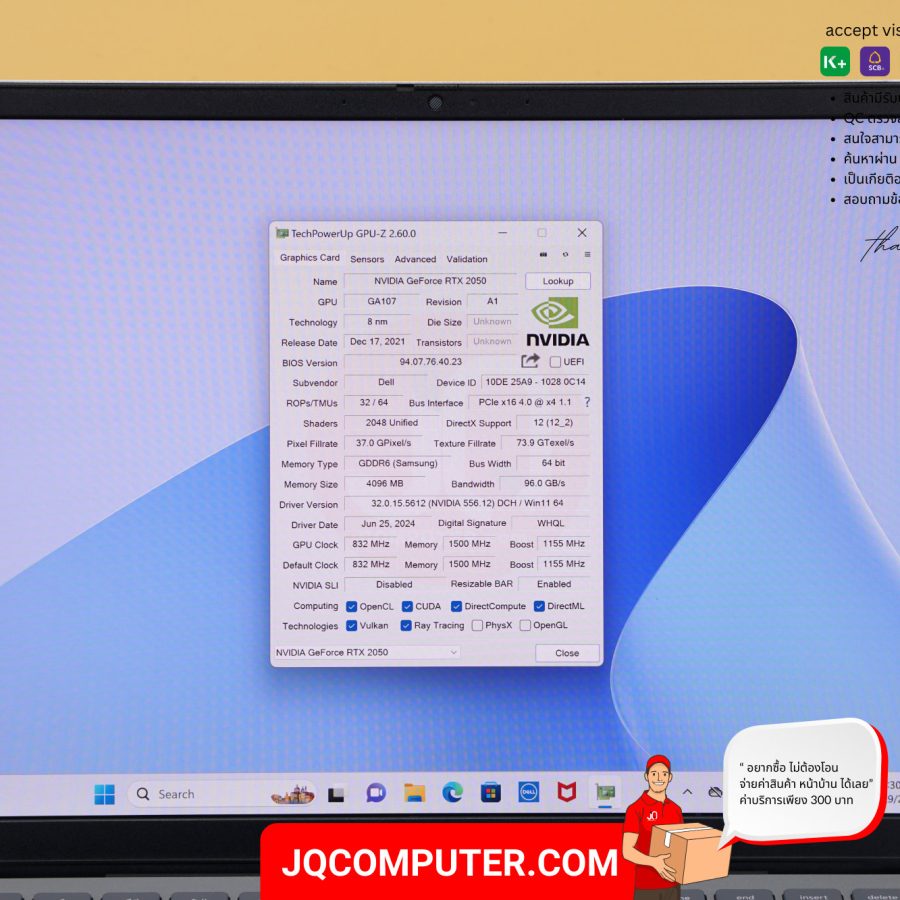Switch to the Advanced tab

click(x=415, y=259)
